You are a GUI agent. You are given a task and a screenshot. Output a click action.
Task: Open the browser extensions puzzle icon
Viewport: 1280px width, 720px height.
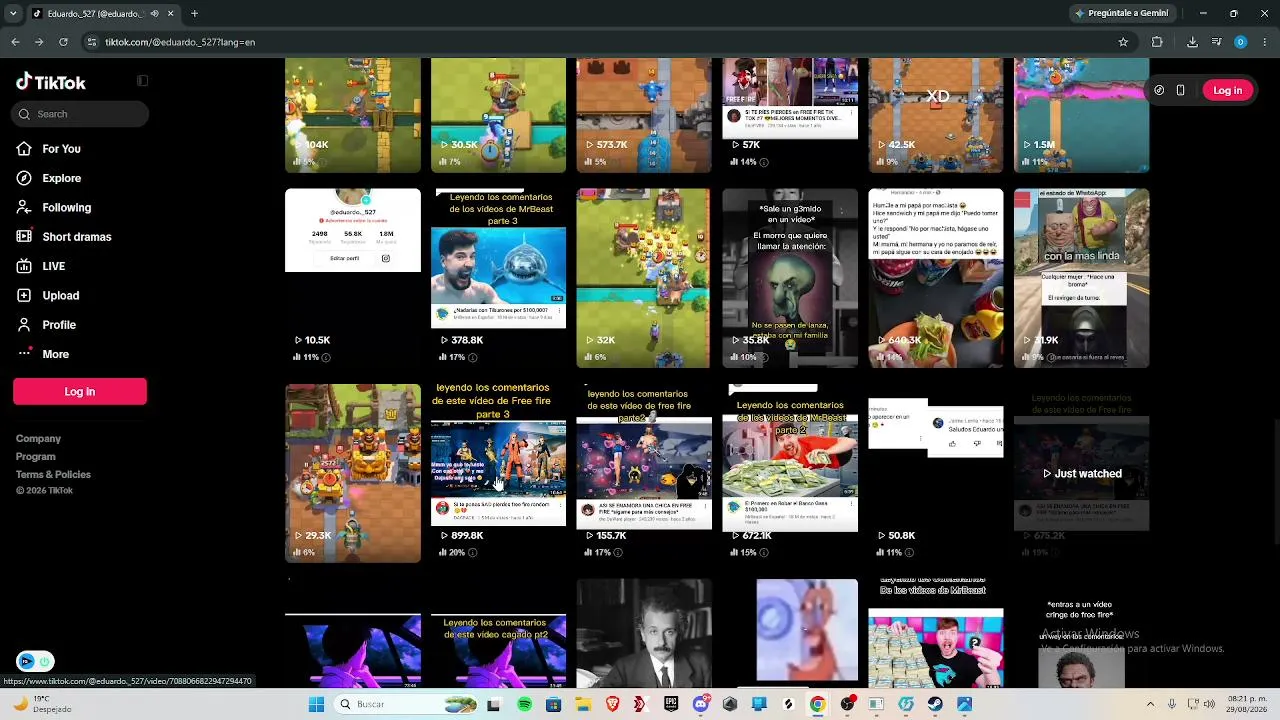tap(1157, 42)
